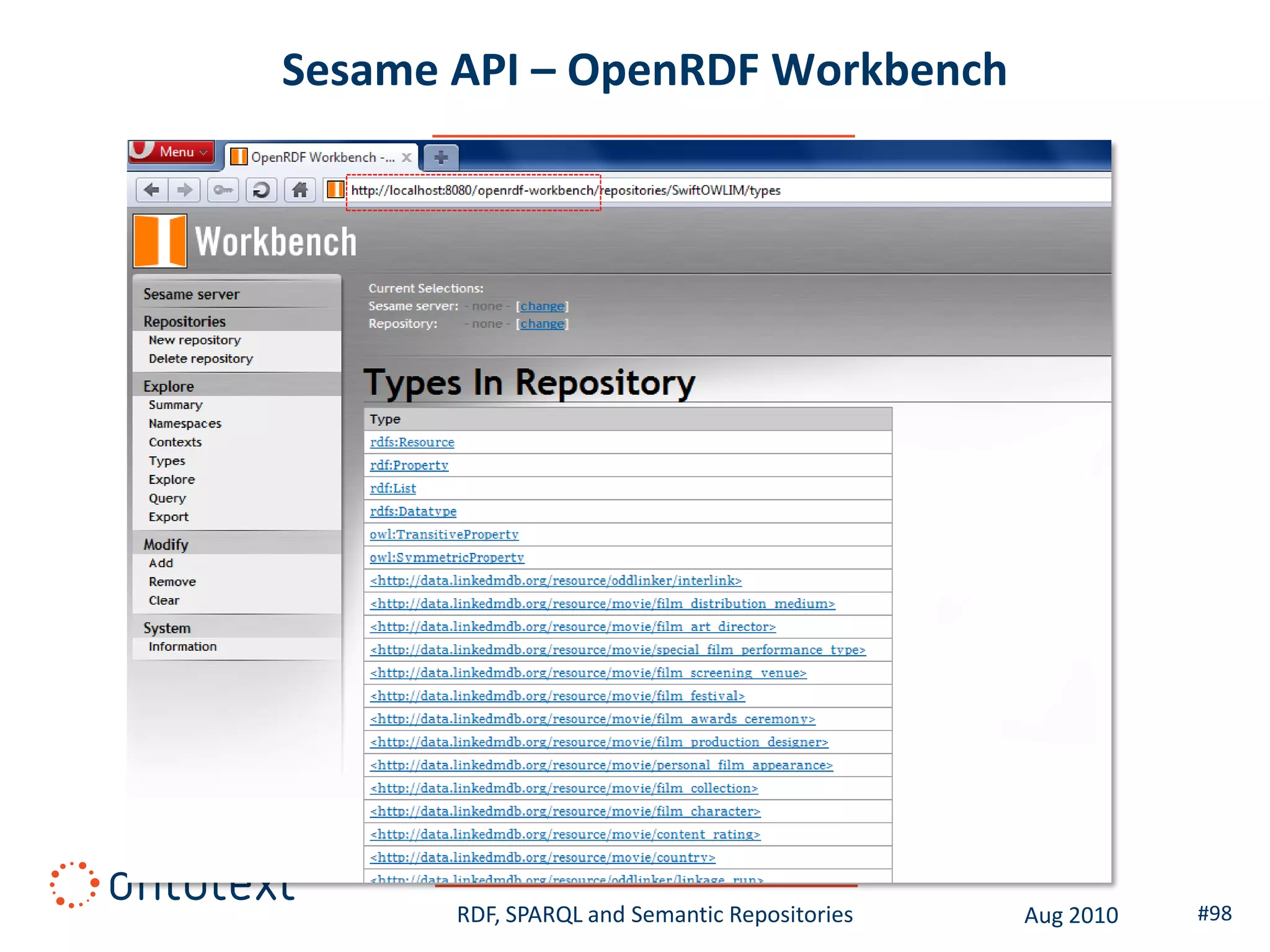Open oddlinker/interlink resource link

(556, 580)
